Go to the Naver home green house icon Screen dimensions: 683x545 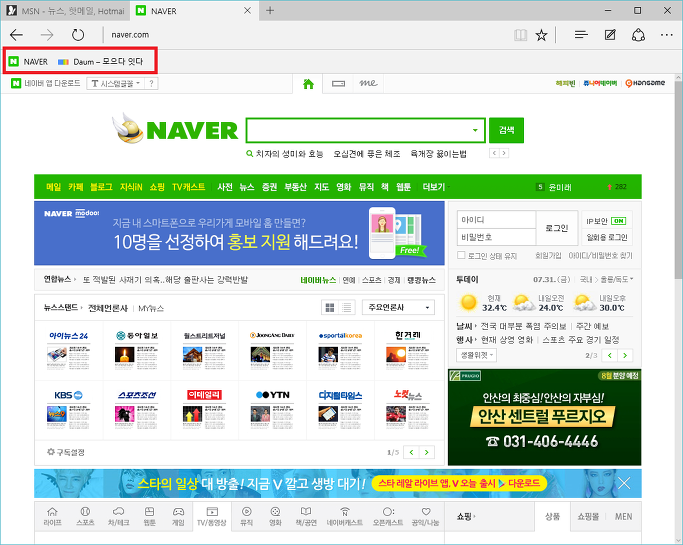click(x=308, y=84)
